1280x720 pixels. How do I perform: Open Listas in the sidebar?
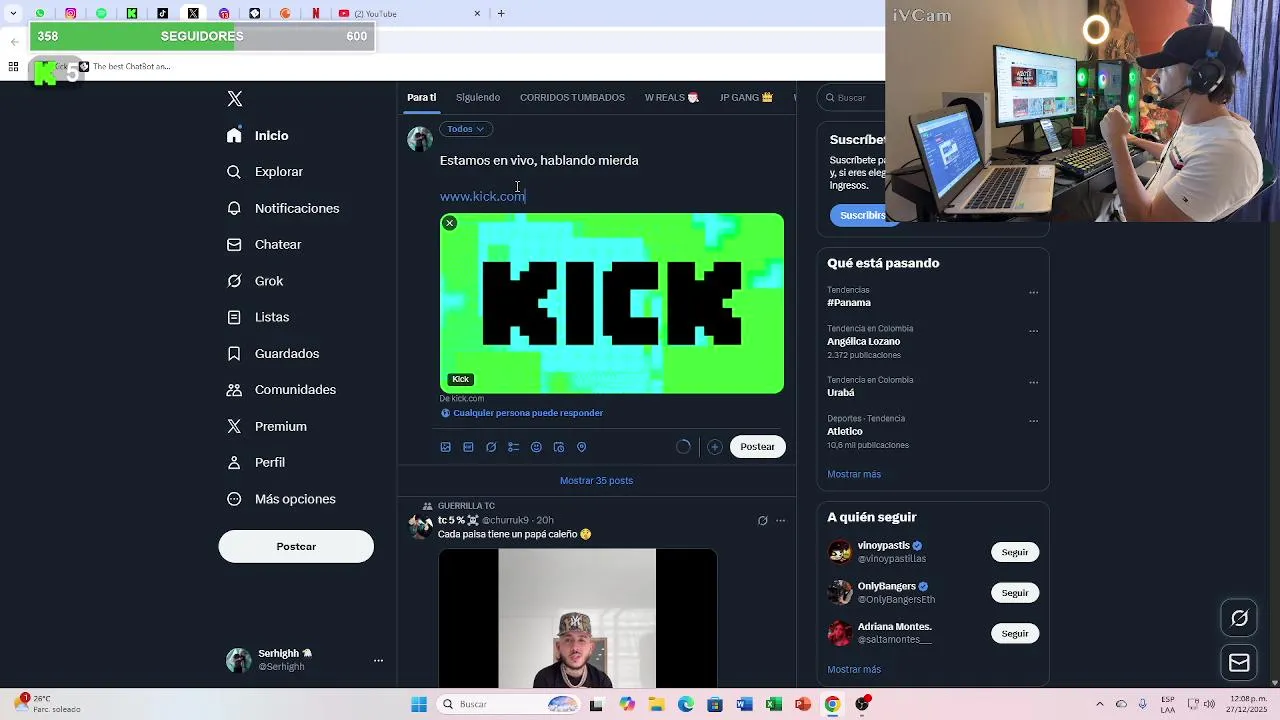click(258, 317)
